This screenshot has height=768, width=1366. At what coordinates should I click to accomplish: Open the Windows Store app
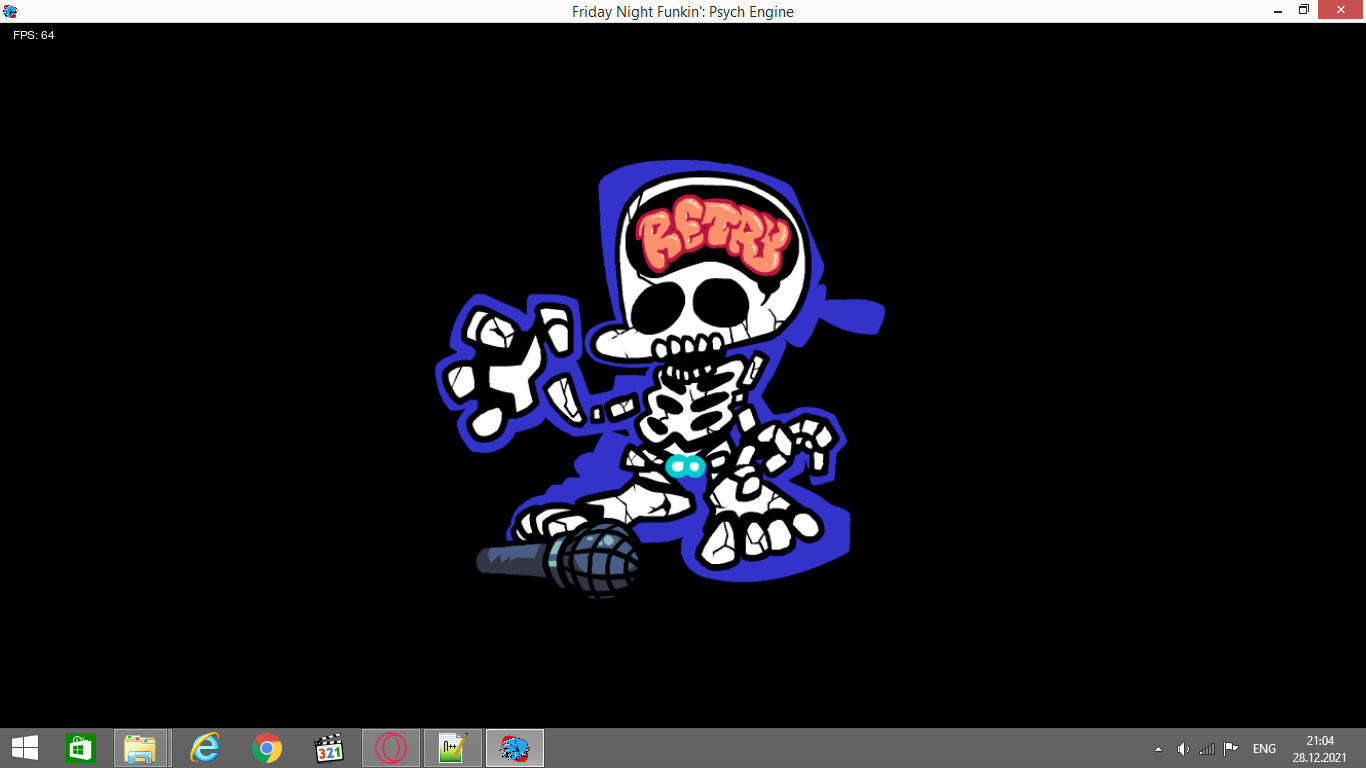79,748
